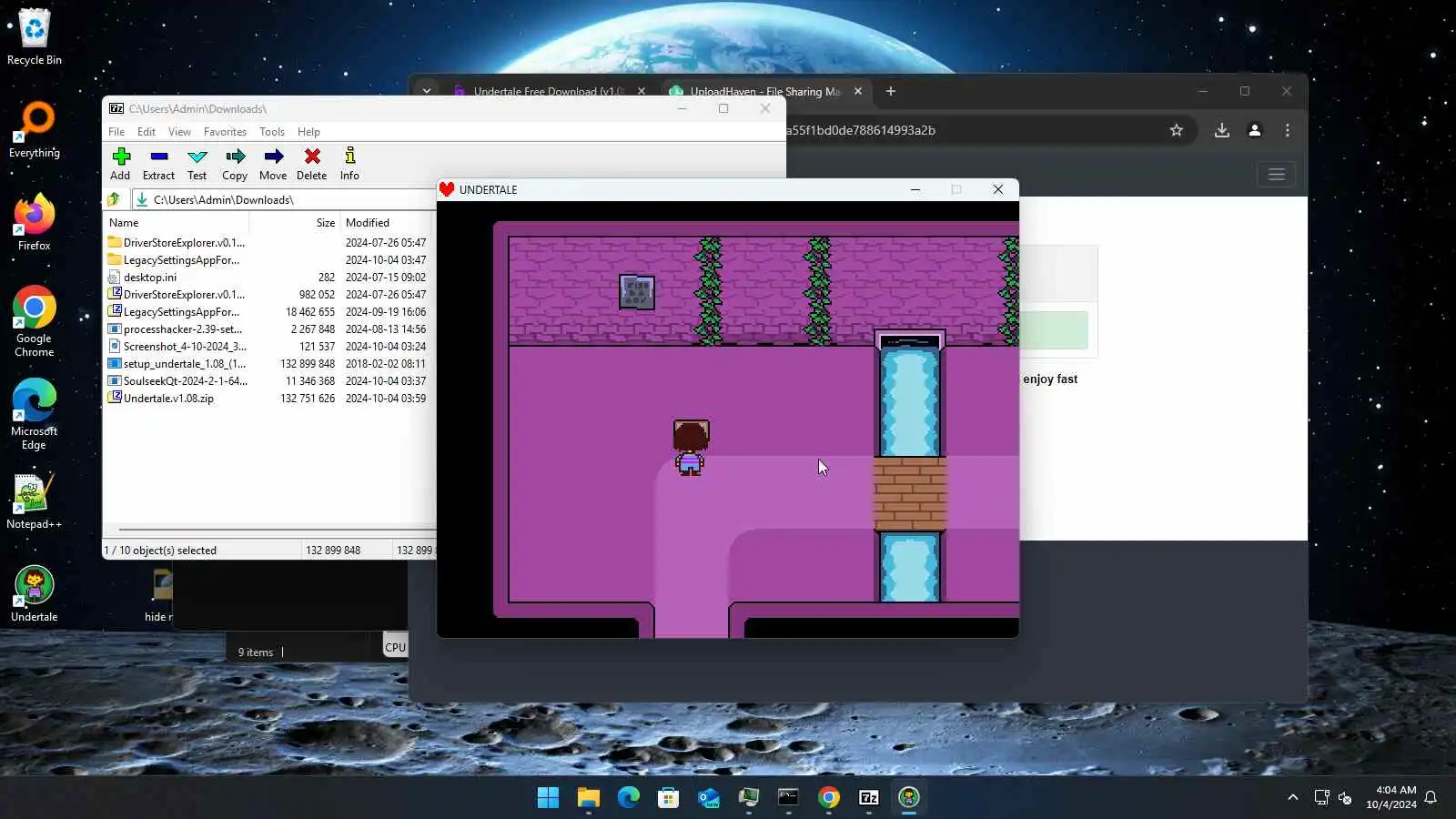Select the Notepad++ desktop shortcut
This screenshot has width=1456, height=819.
coord(35,501)
